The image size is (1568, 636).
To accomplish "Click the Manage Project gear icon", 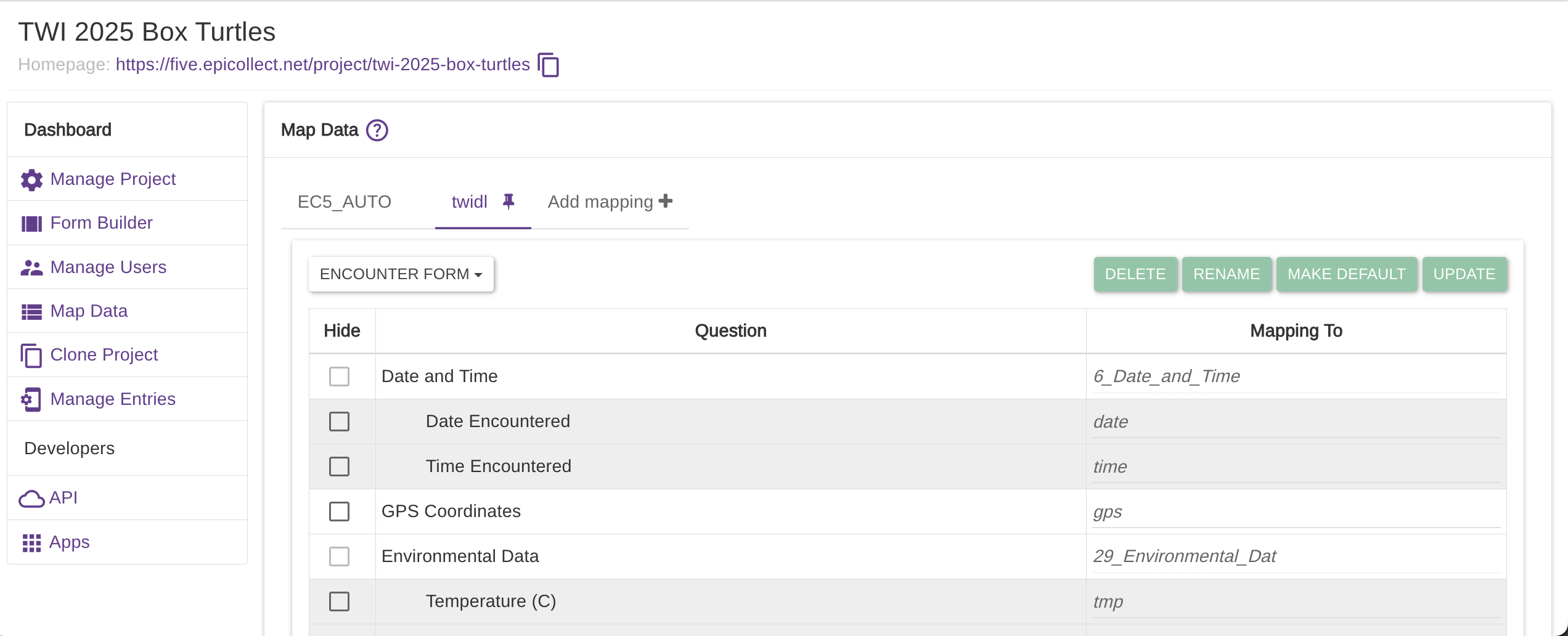I will pos(31,179).
